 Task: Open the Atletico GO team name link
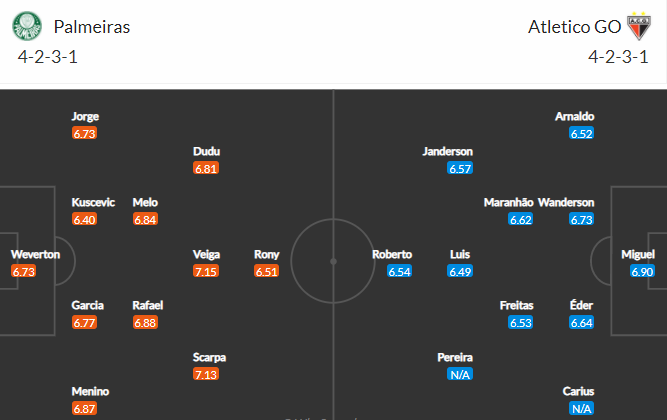pos(574,27)
